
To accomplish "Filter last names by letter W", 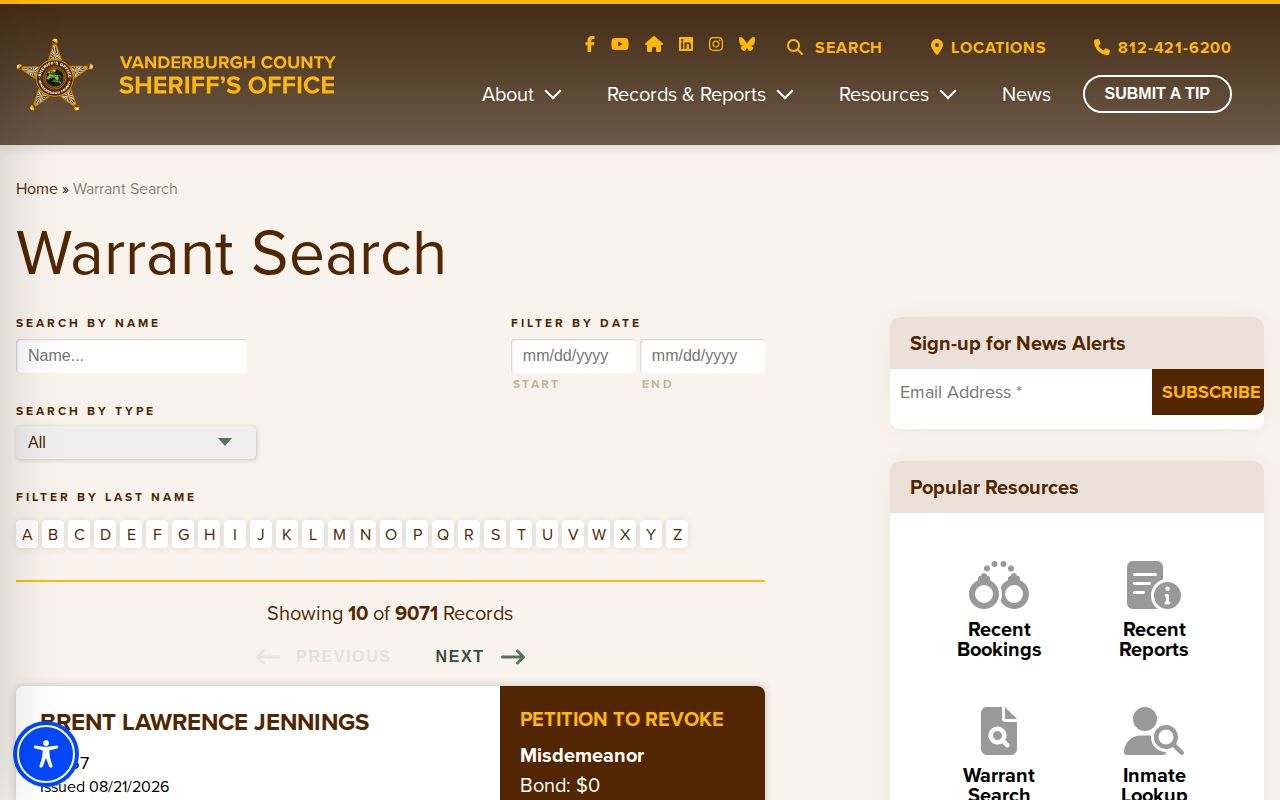I will click(599, 534).
